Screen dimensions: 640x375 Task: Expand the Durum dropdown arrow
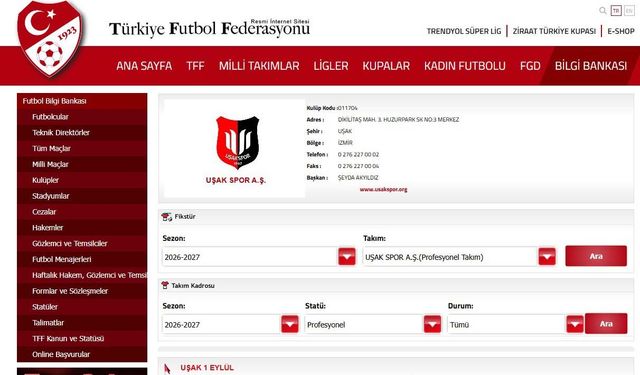click(x=575, y=324)
